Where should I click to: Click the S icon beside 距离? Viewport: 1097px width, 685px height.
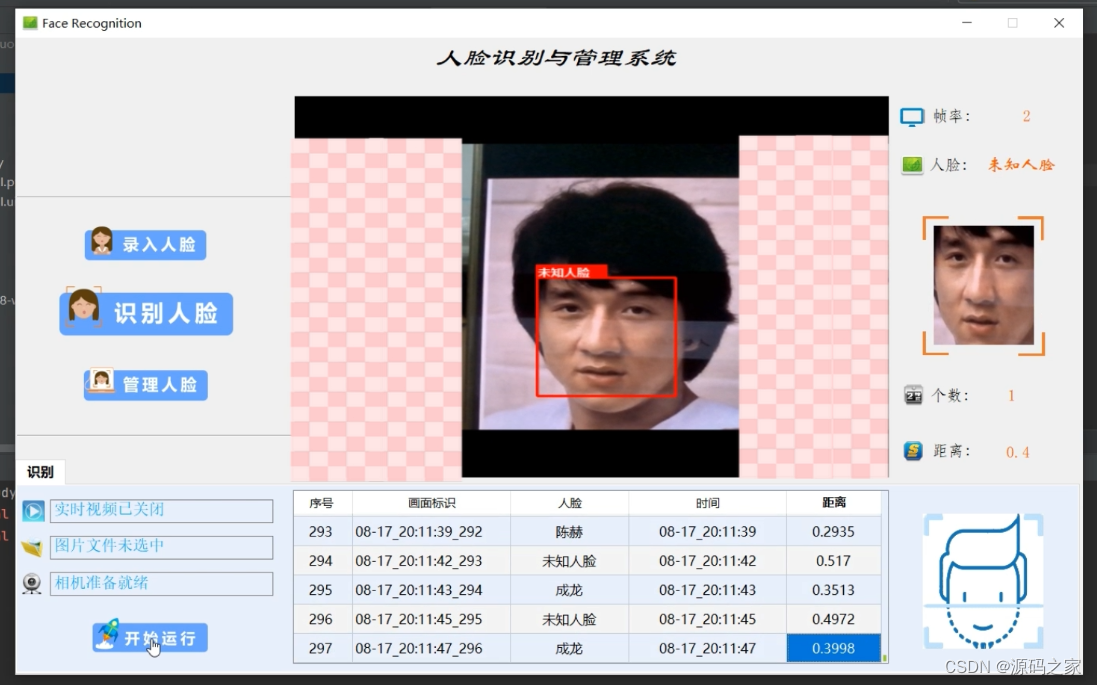click(913, 451)
